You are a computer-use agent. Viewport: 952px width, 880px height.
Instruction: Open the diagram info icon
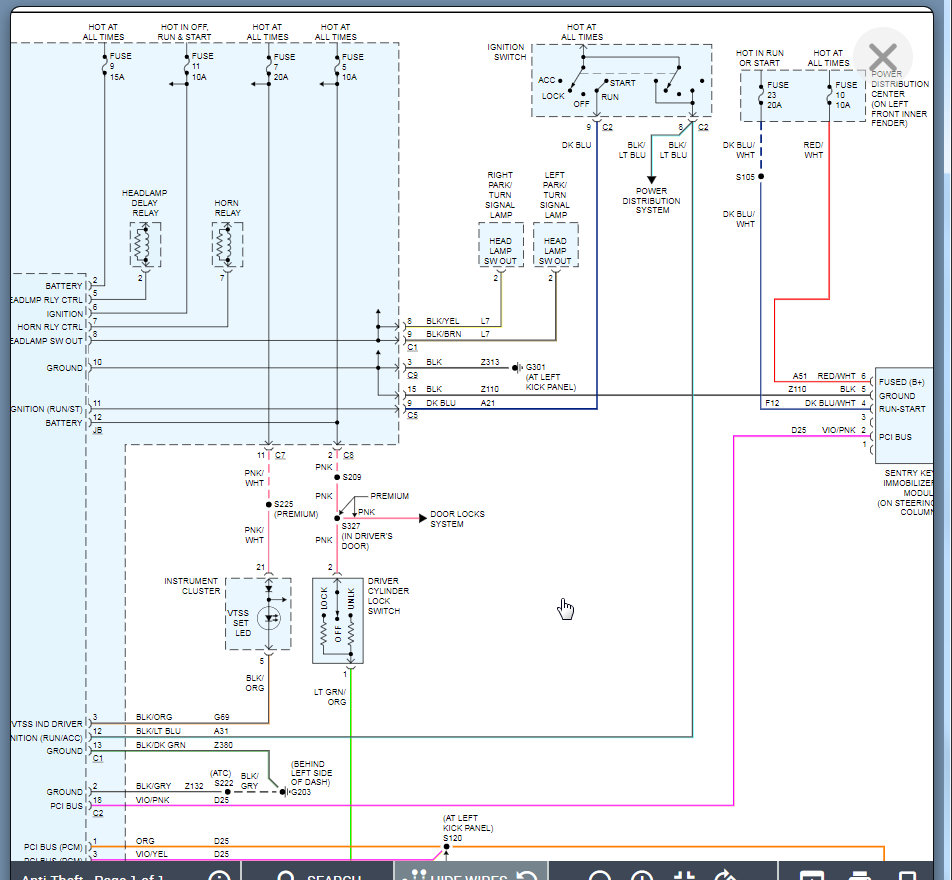click(219, 876)
